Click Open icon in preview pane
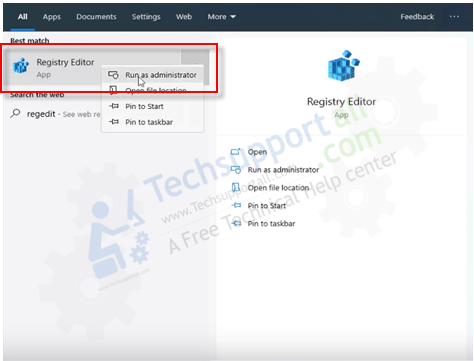Image resolution: width=474 pixels, height=361 pixels. click(235, 152)
